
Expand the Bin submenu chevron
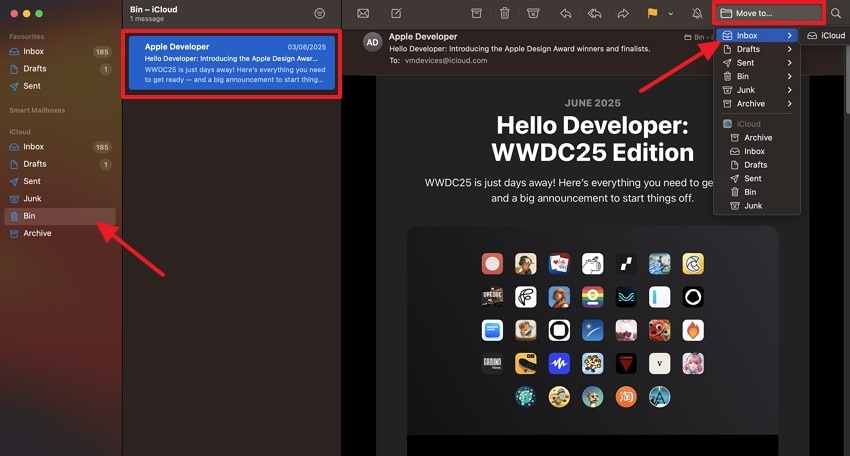click(789, 76)
